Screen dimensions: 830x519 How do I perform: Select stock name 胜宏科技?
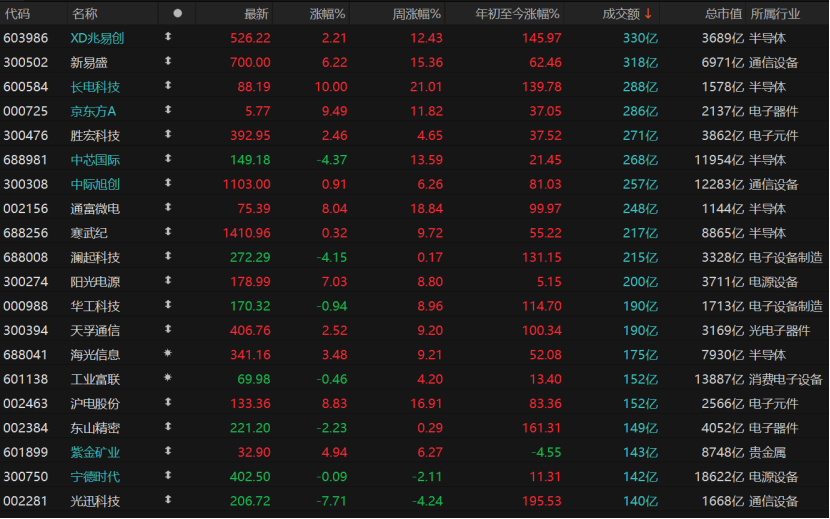pyautogui.click(x=95, y=136)
